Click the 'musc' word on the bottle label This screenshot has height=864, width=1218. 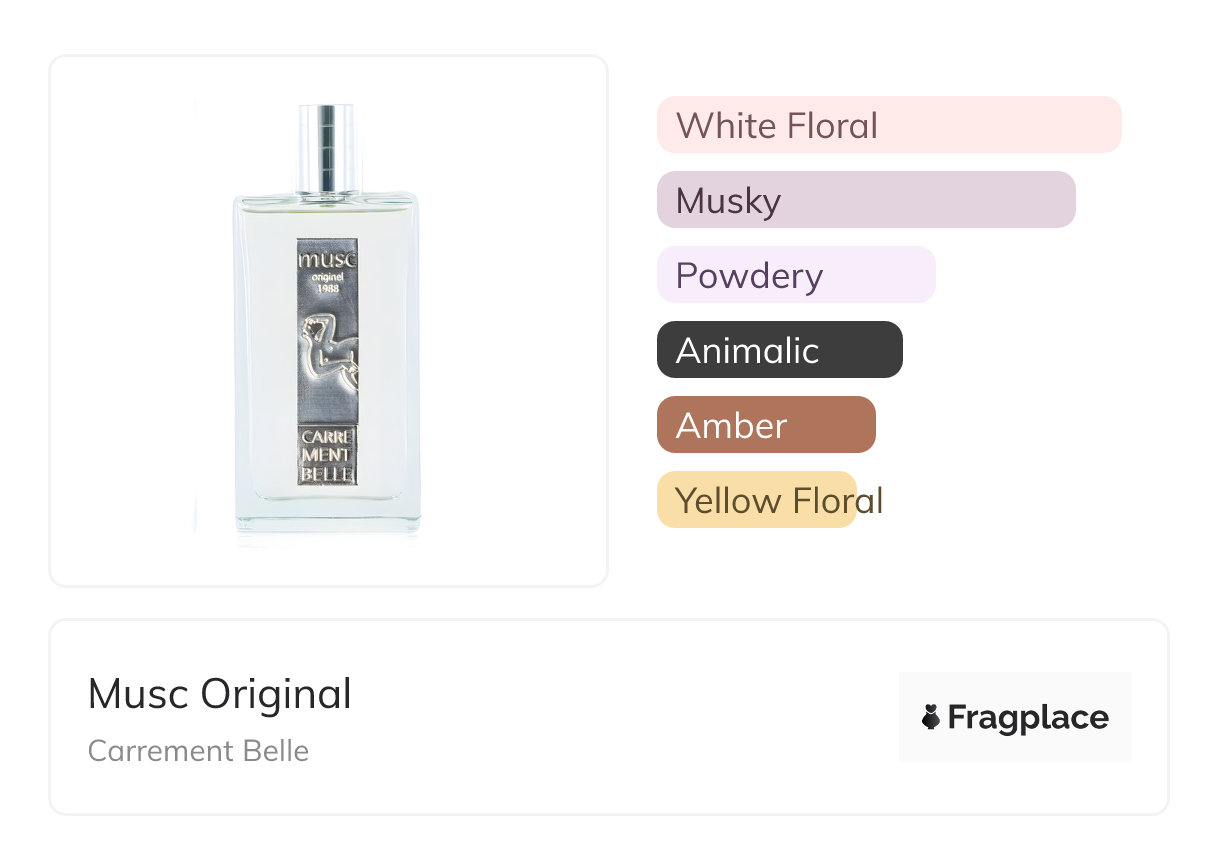coord(326,259)
